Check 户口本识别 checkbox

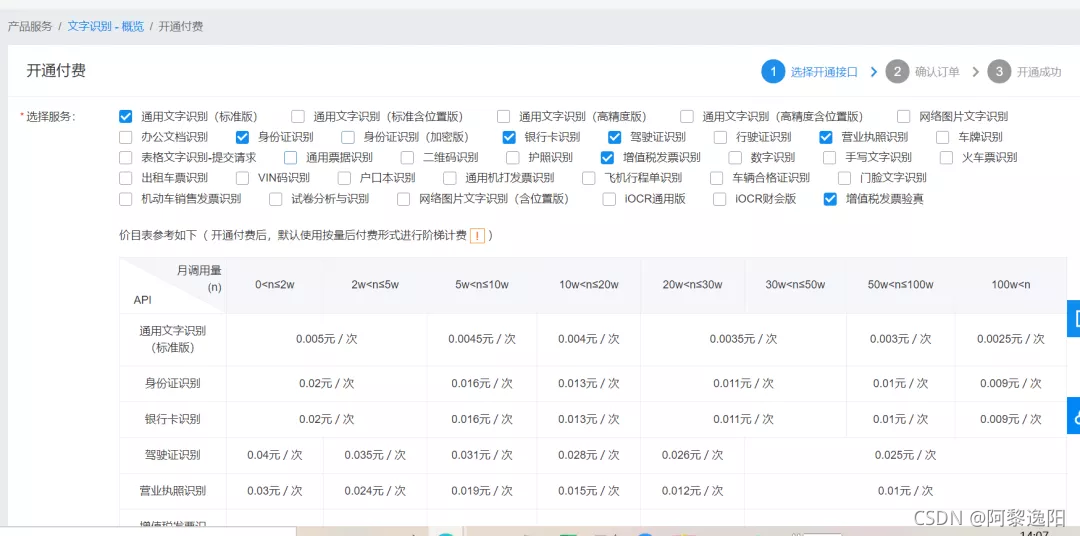344,178
